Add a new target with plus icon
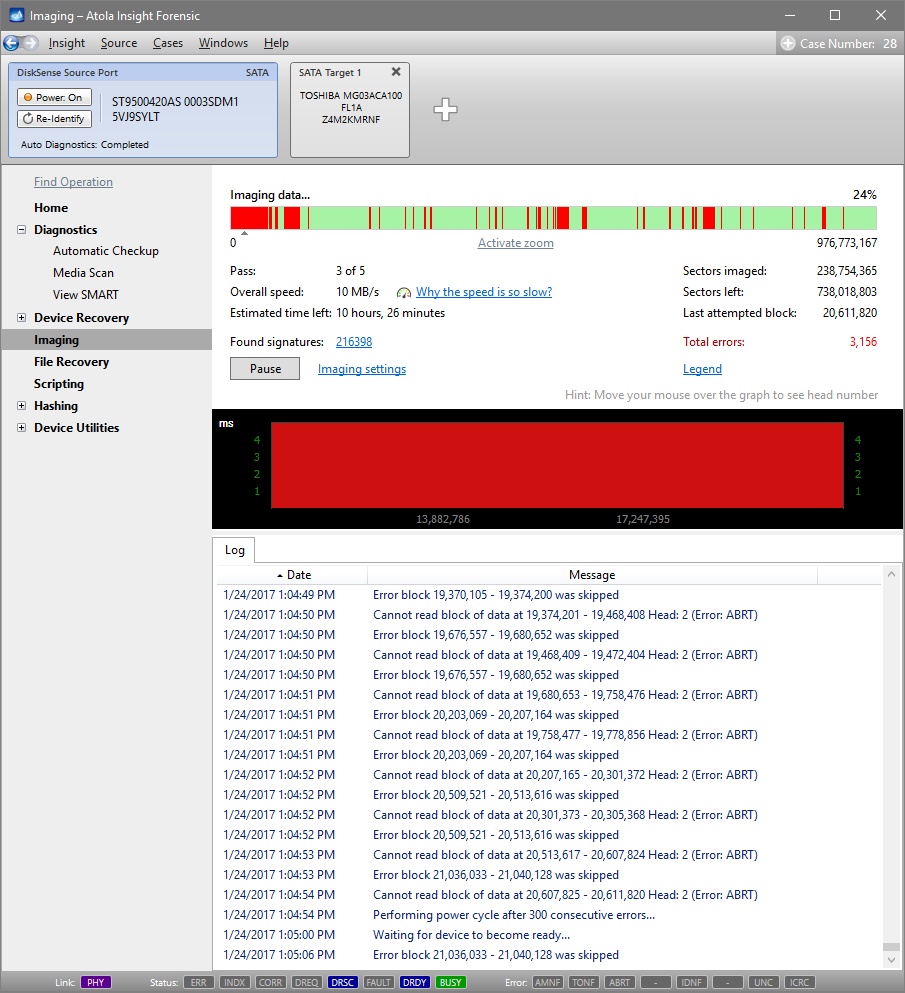 click(x=445, y=110)
